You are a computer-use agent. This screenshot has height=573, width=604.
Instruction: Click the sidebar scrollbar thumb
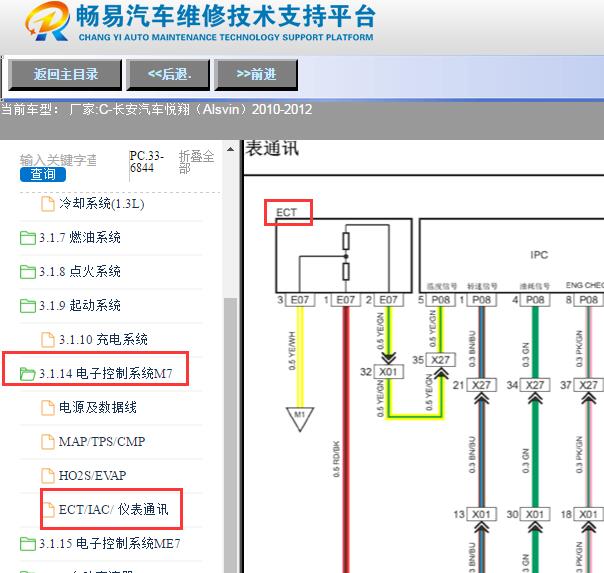tap(230, 435)
